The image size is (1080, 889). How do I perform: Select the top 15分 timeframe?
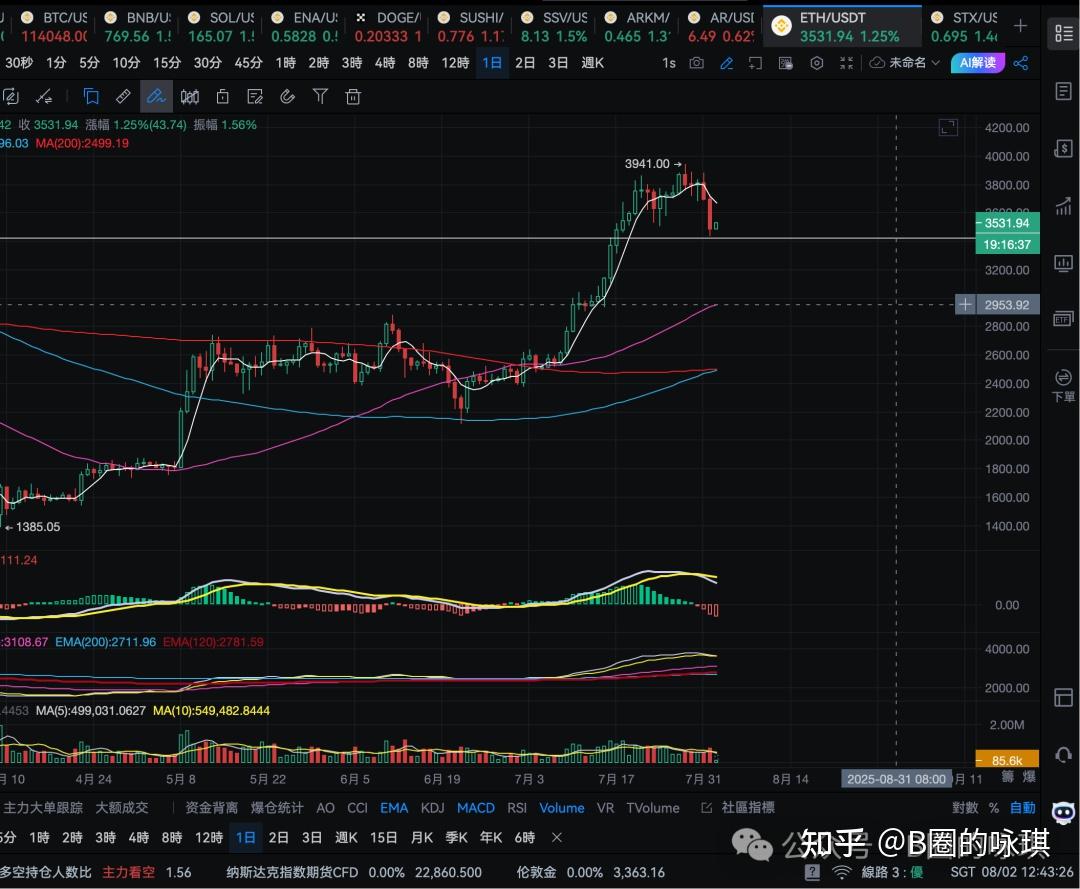(167, 63)
